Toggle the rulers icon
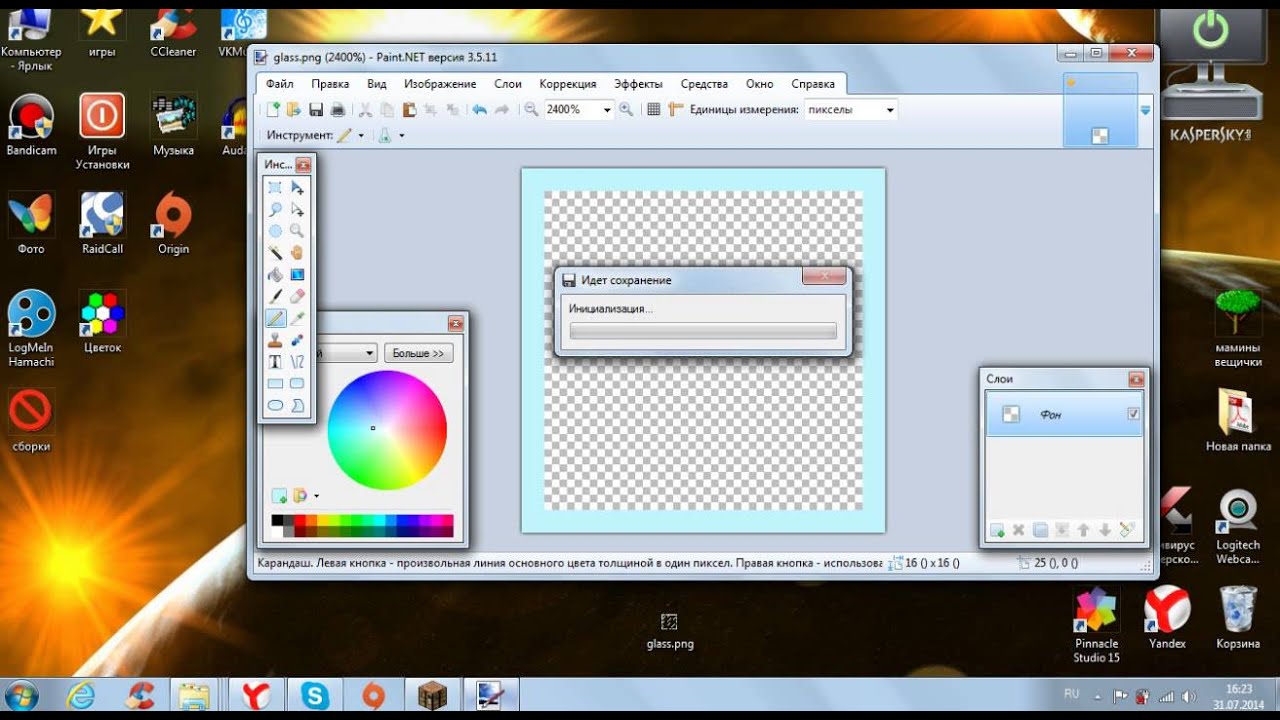Screen dimensions: 1280x720 [x=676, y=110]
